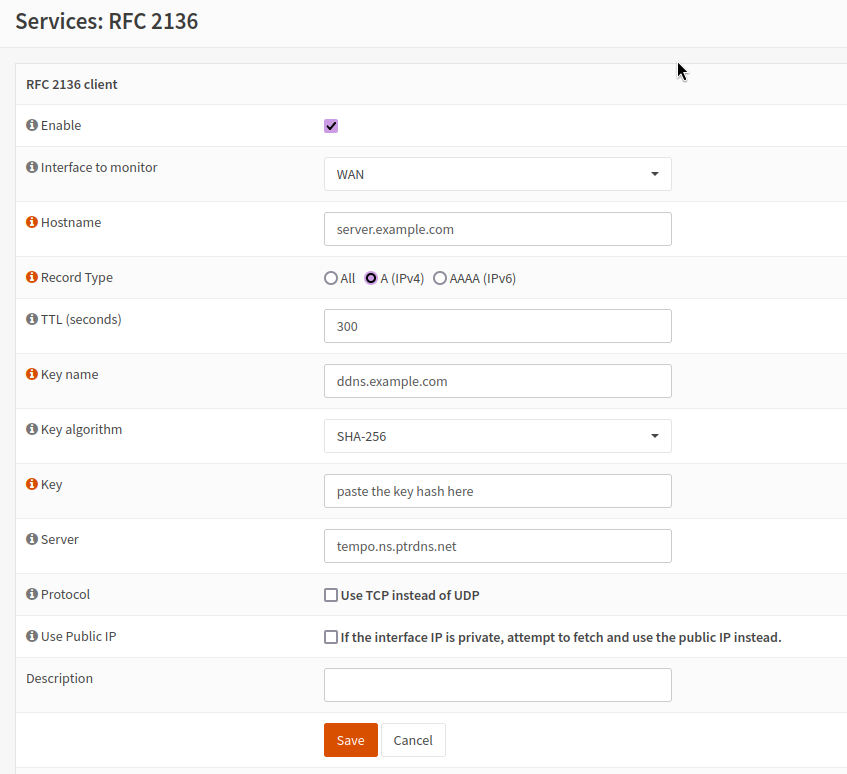The height and width of the screenshot is (774, 847).
Task: Focus the TTL field showing 300
Action: coord(498,326)
